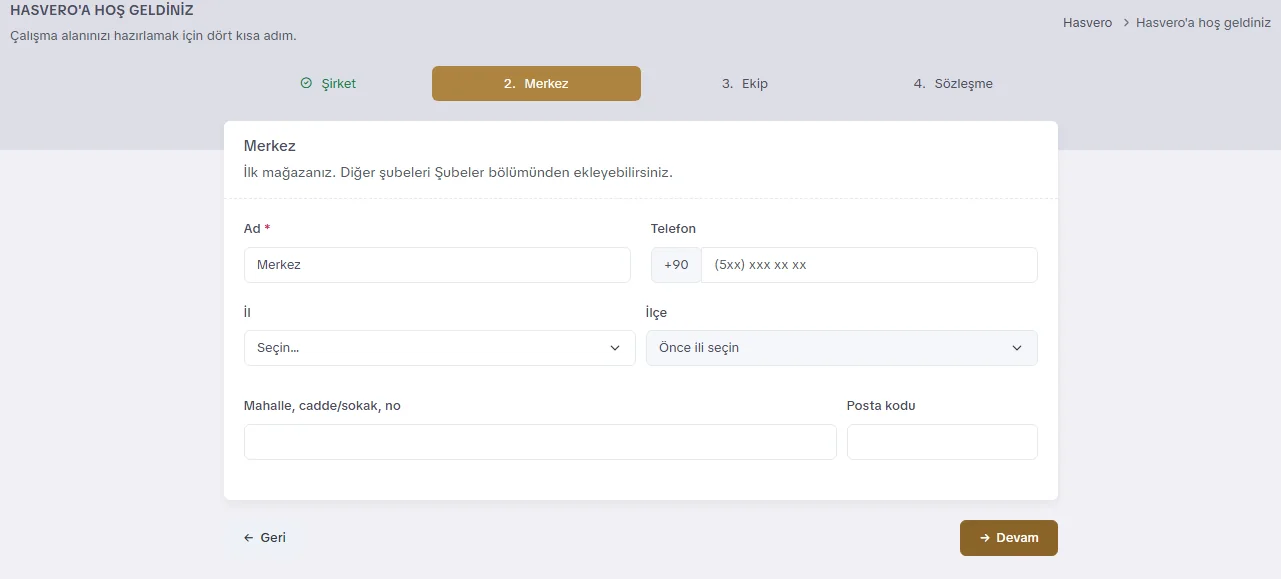Click the Posta kodu input field
This screenshot has height=579, width=1281.
pos(942,442)
